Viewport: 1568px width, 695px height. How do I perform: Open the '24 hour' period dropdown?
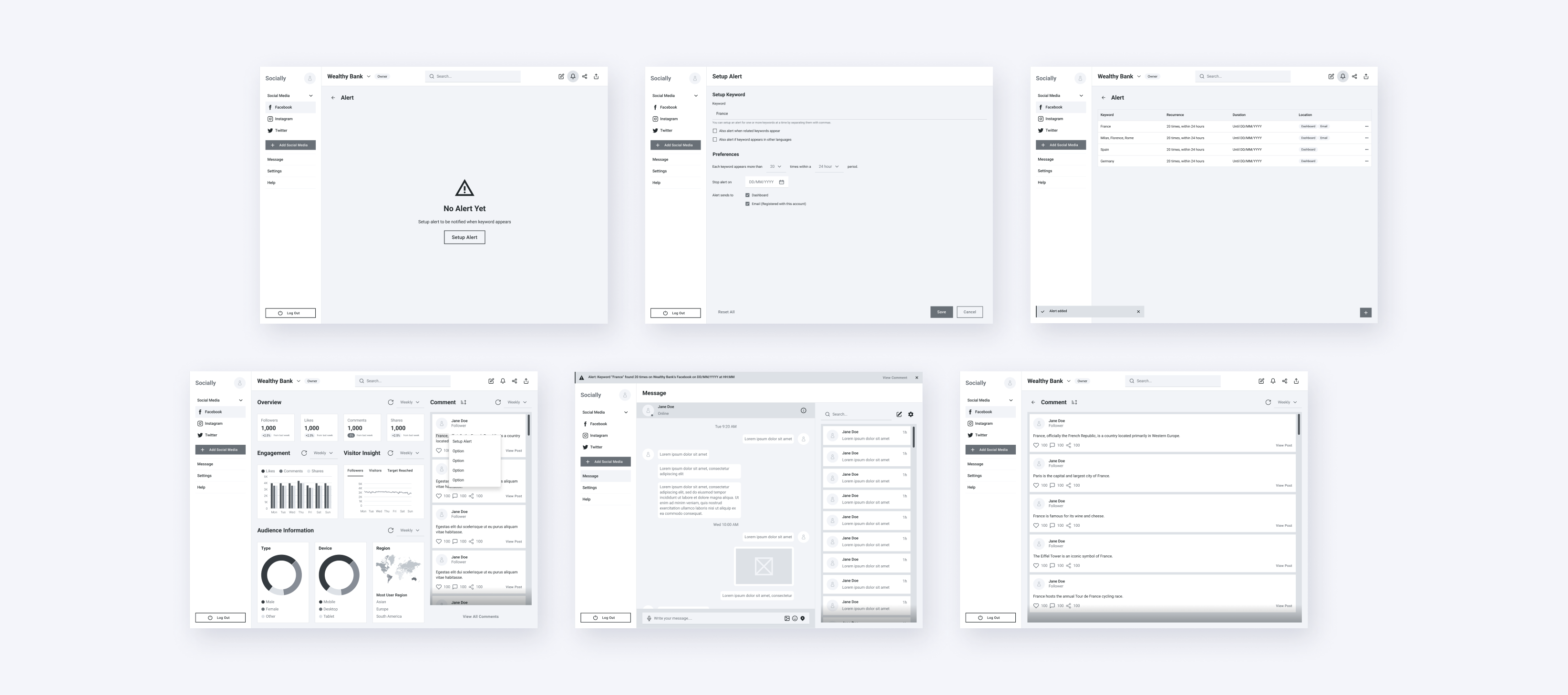point(828,167)
